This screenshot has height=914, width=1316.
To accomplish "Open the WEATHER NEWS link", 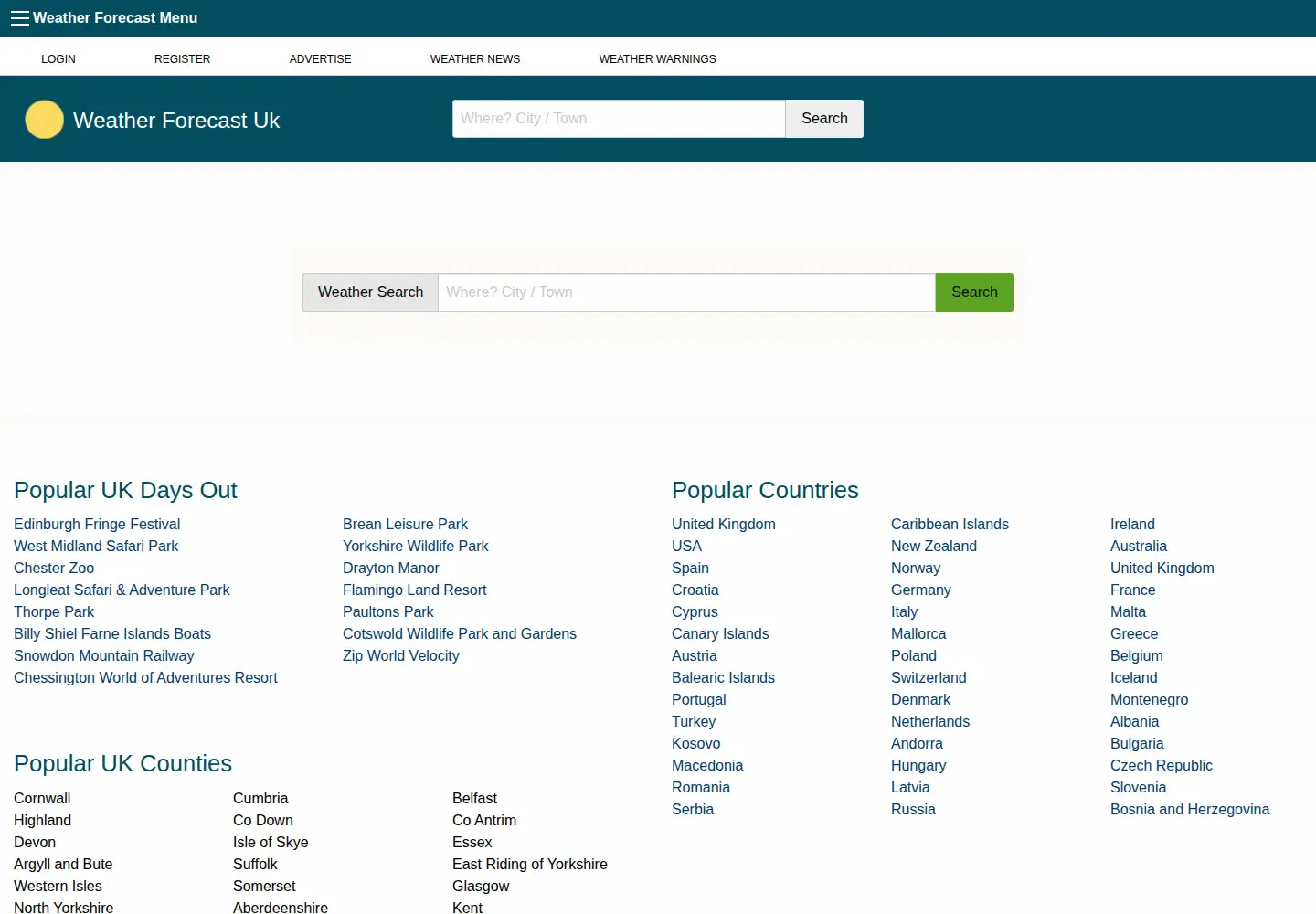I will (x=475, y=59).
